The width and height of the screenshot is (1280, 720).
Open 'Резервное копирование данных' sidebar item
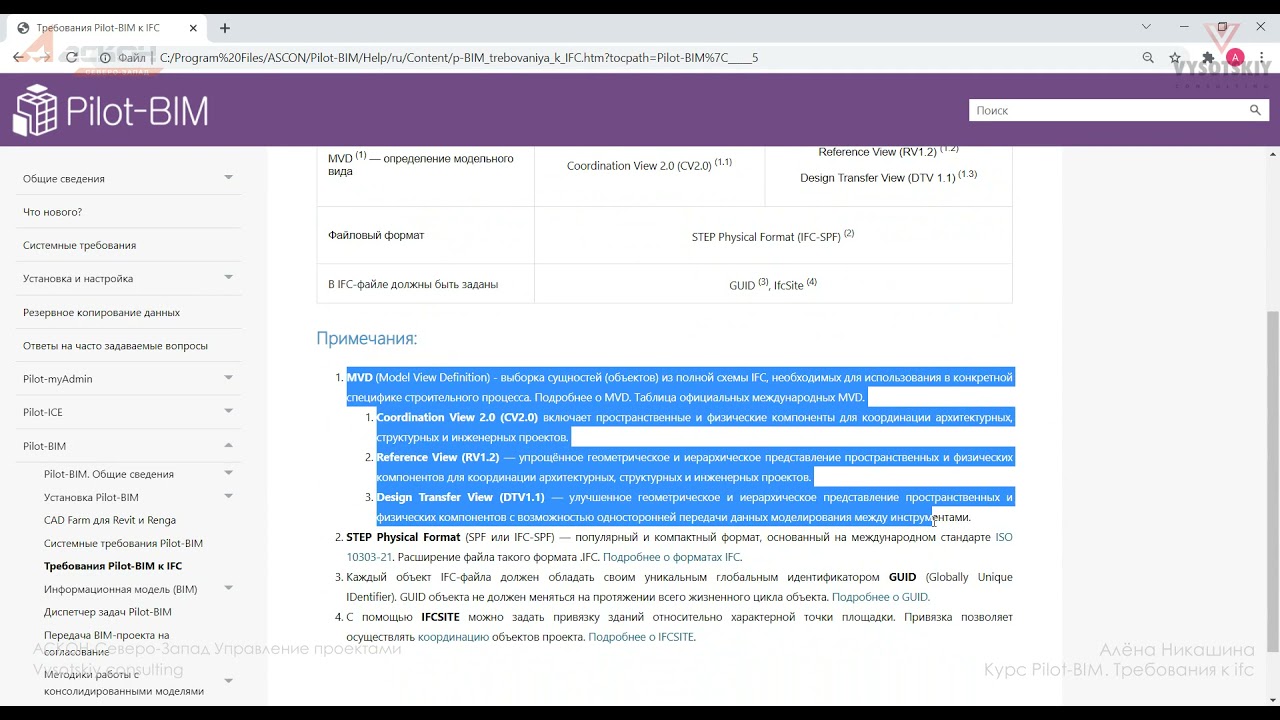101,312
